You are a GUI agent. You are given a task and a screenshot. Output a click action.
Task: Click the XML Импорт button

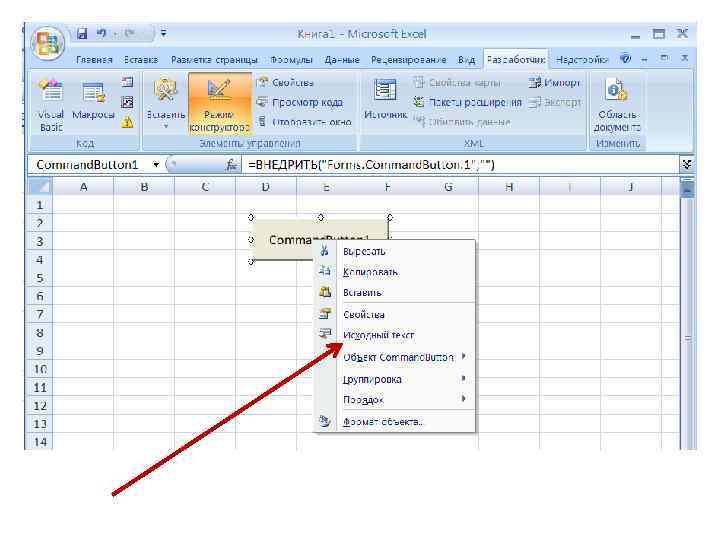[x=554, y=83]
